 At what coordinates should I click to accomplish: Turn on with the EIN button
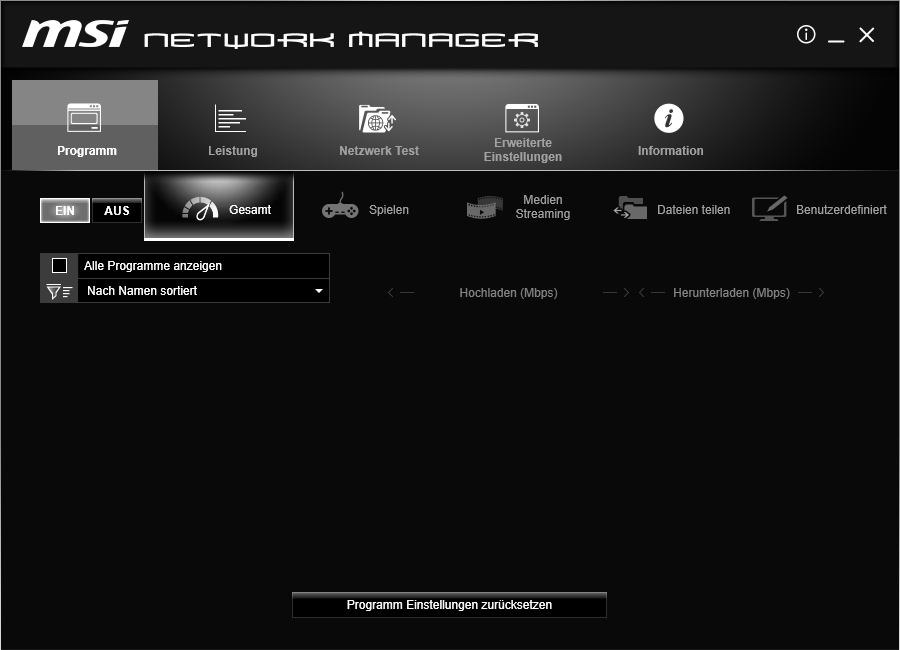tap(65, 211)
